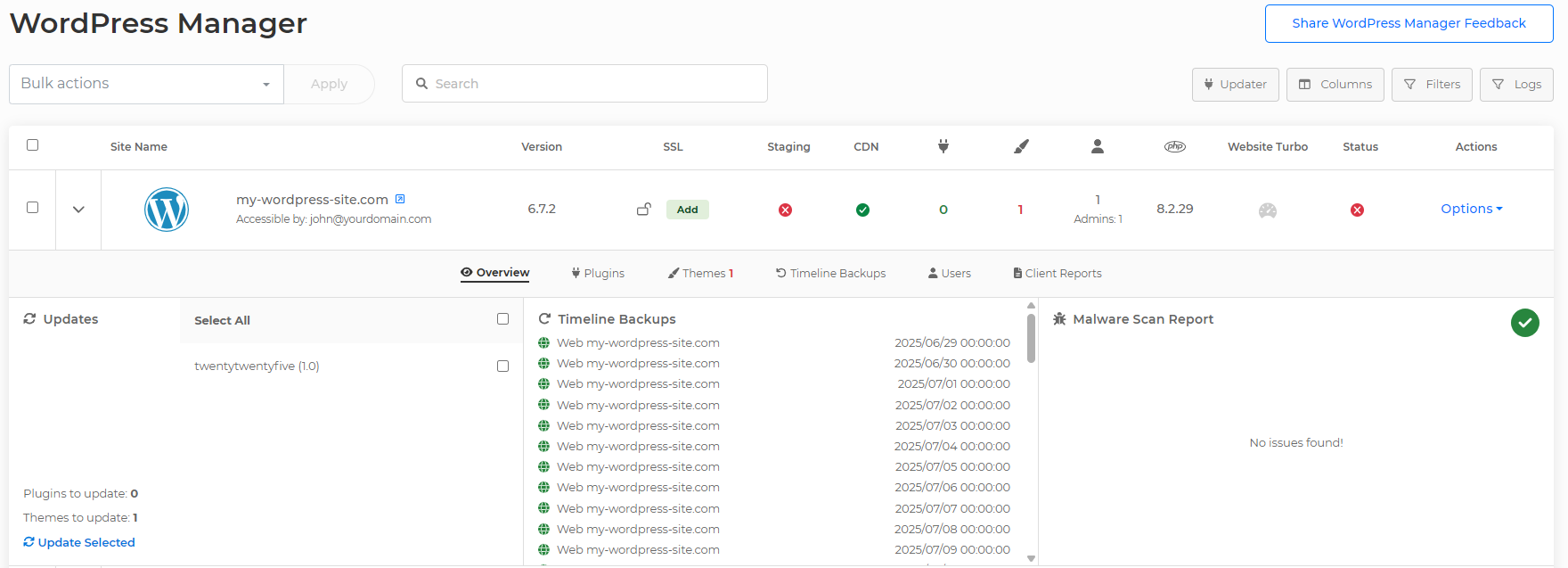Click the PHP version column header icon
This screenshot has width=1568, height=568.
pyautogui.click(x=1174, y=146)
